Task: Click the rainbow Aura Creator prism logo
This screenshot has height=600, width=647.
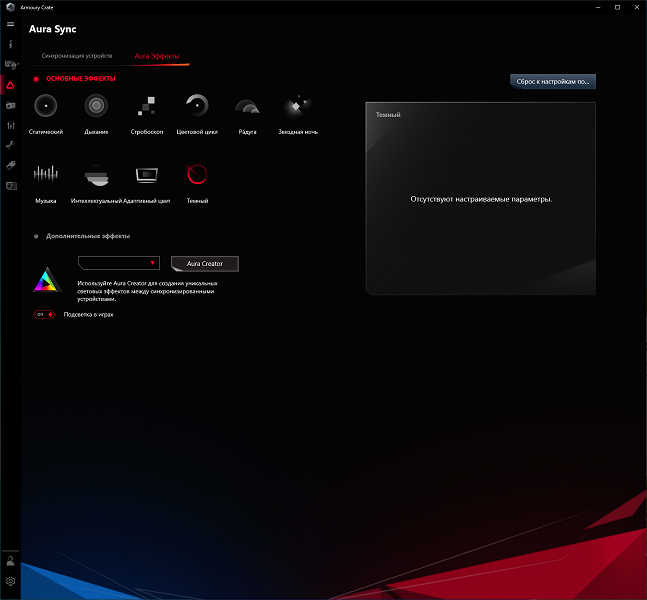Action: pos(47,280)
